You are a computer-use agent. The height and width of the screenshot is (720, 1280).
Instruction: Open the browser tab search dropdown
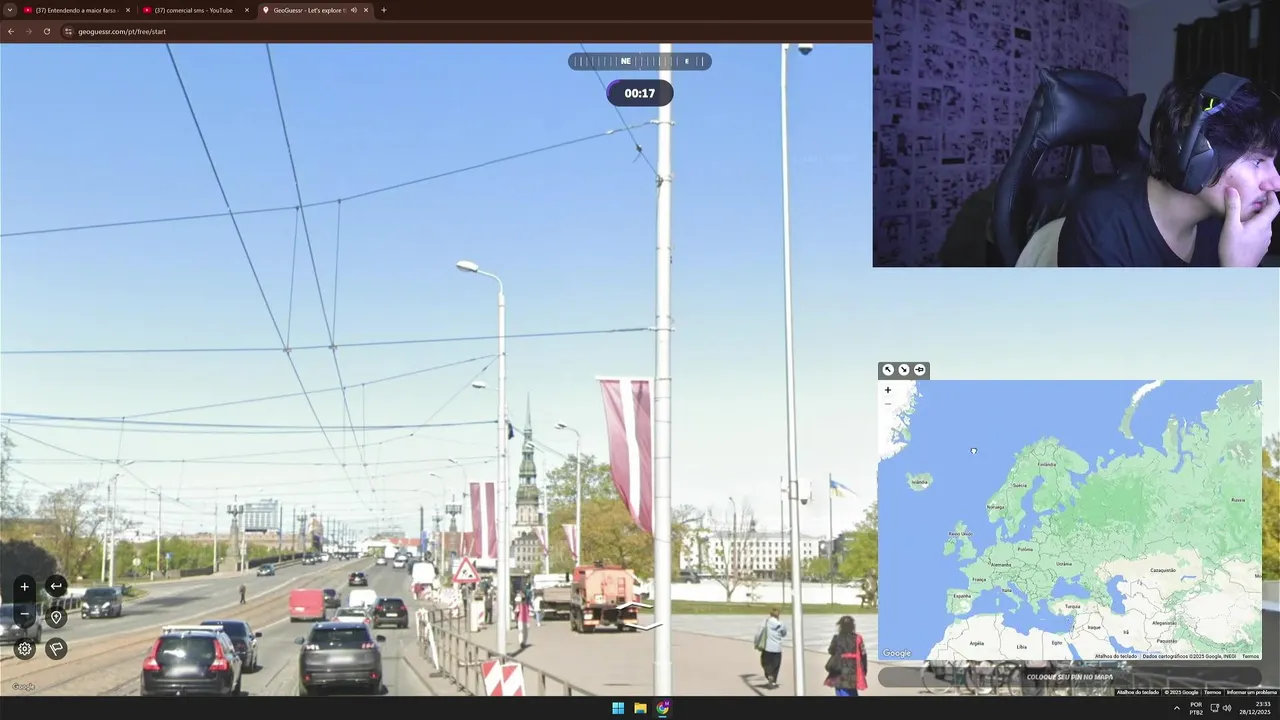[x=10, y=10]
